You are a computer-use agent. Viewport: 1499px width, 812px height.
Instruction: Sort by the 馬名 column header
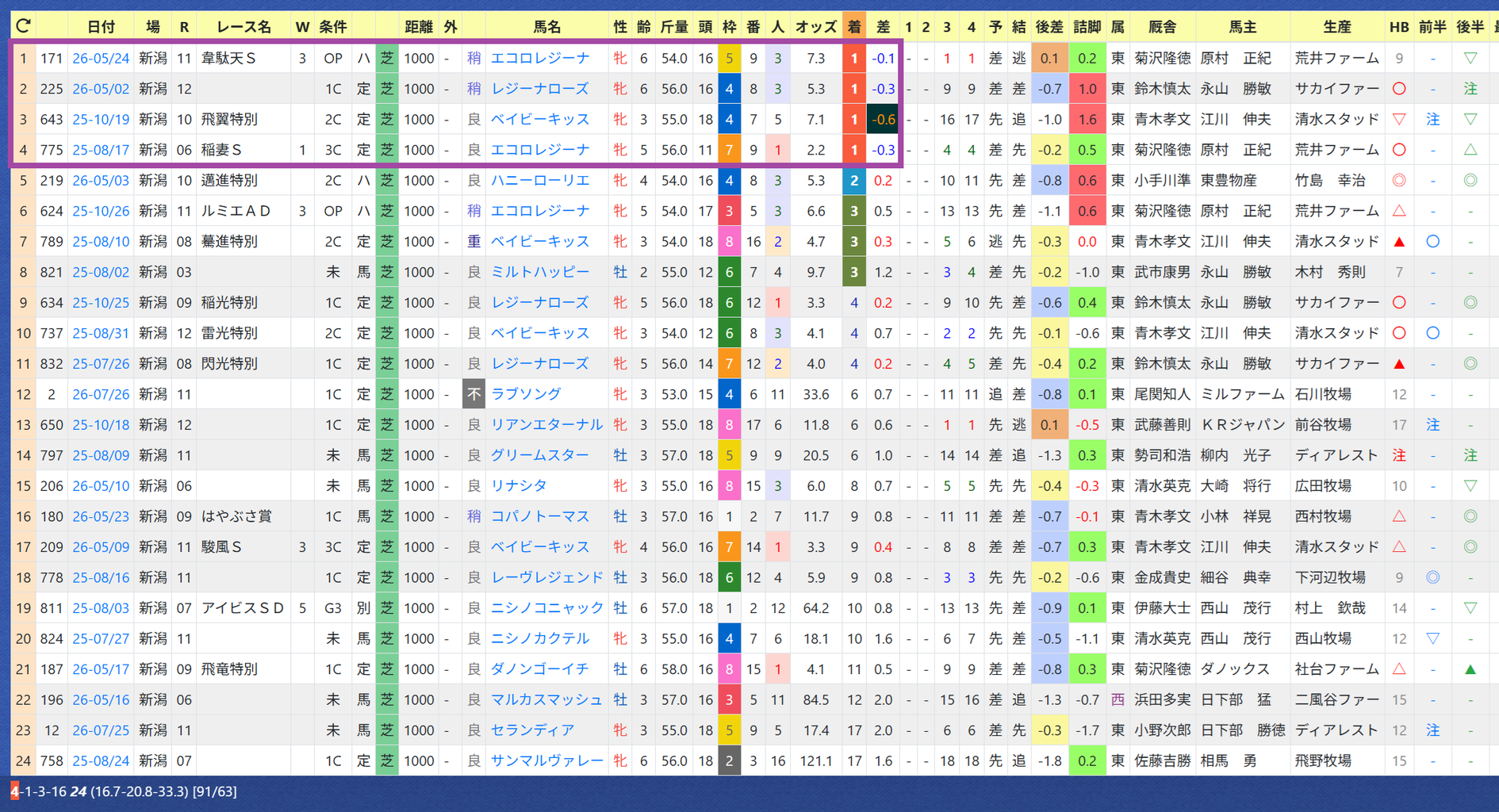pos(547,26)
